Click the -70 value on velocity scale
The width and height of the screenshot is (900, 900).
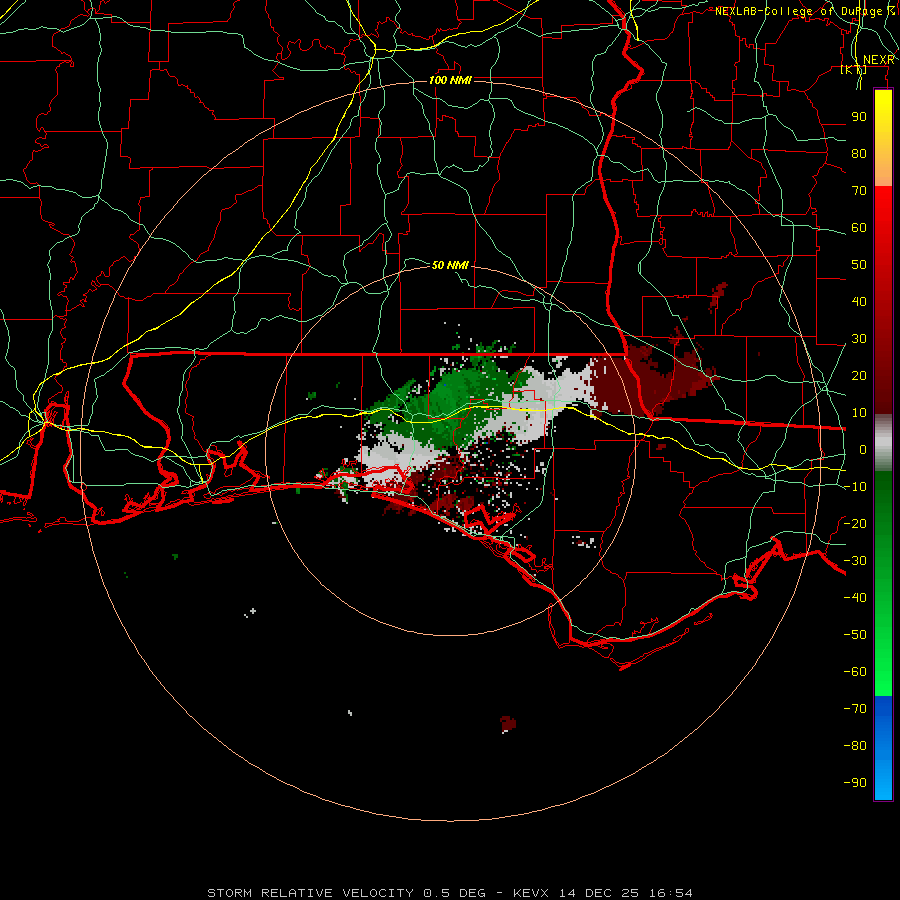[x=855, y=709]
